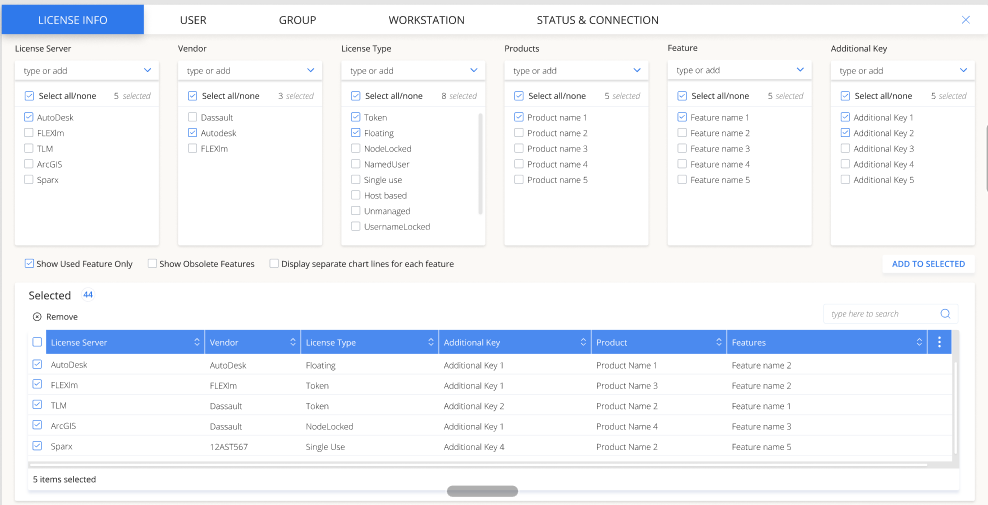The image size is (988, 505).
Task: Click the 44 selected count badge
Action: click(88, 295)
